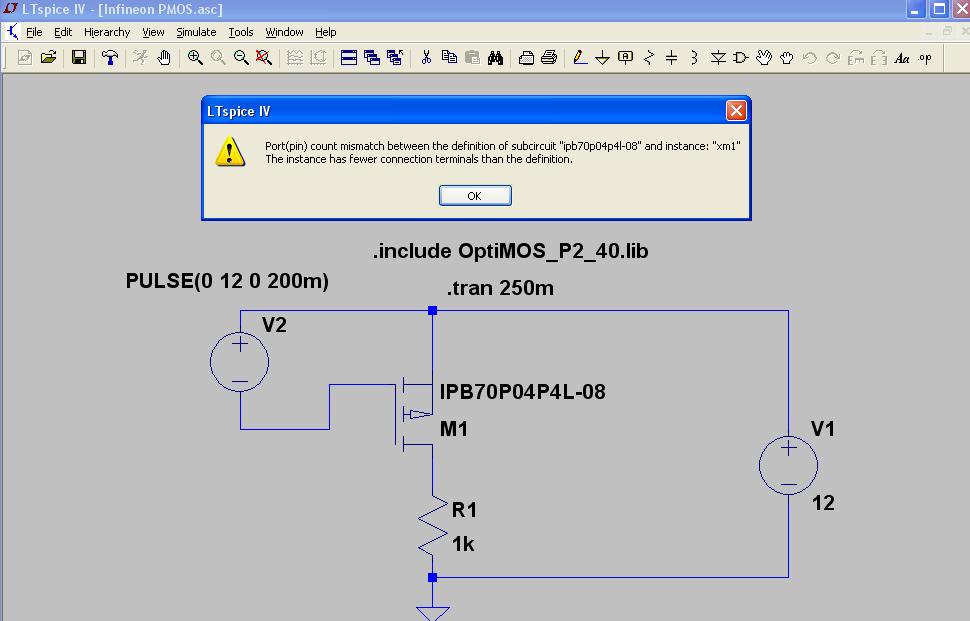Place an inductor component tool
Viewport: 970px width, 621px height.
694,58
